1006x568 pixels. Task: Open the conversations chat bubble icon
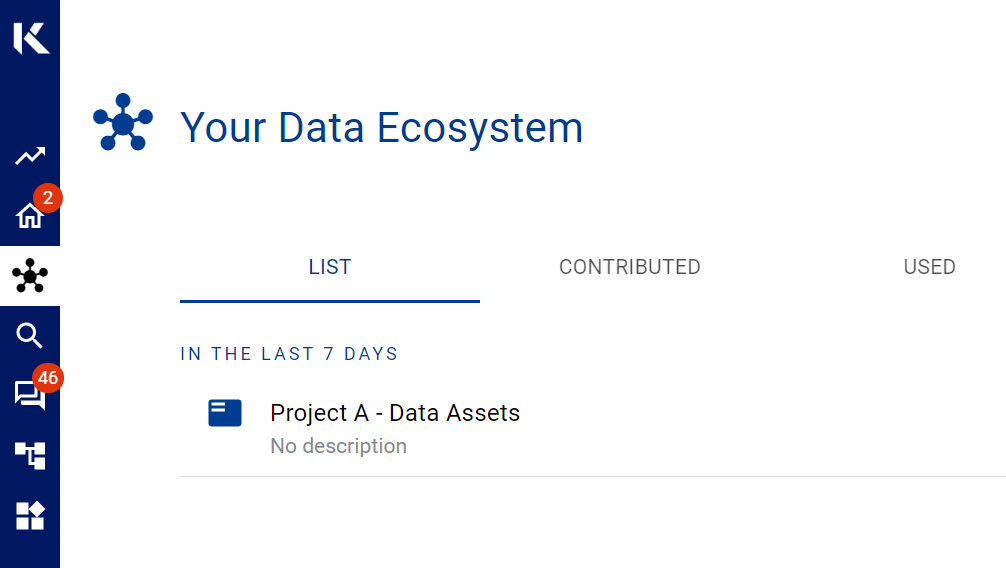pos(29,395)
